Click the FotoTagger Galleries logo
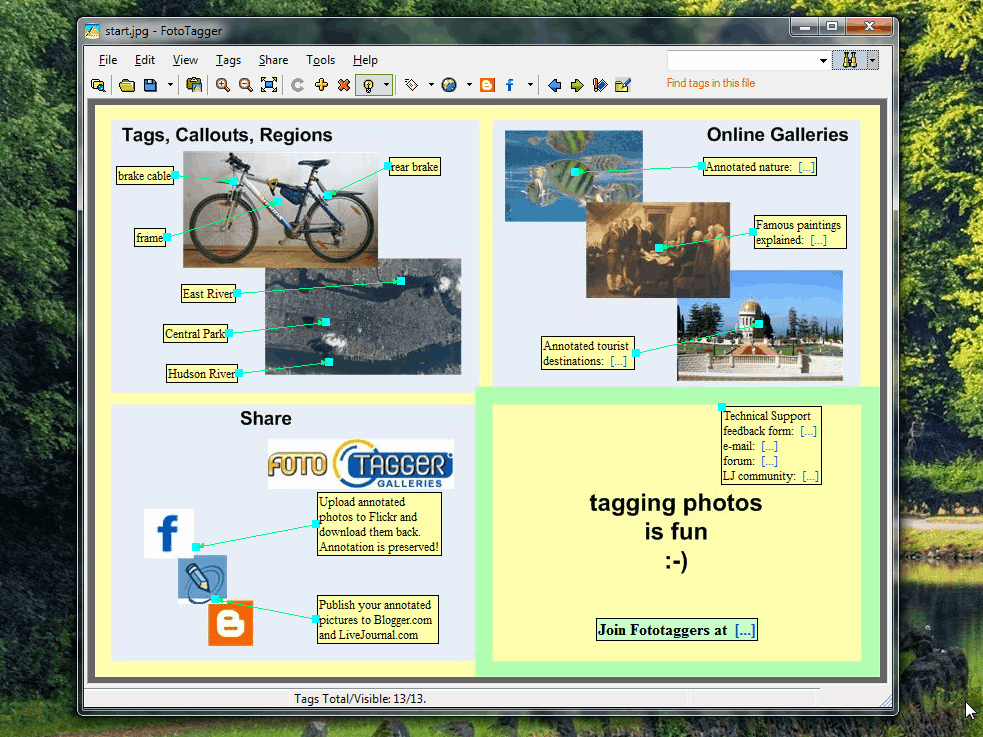Viewport: 983px width, 737px height. pos(360,464)
